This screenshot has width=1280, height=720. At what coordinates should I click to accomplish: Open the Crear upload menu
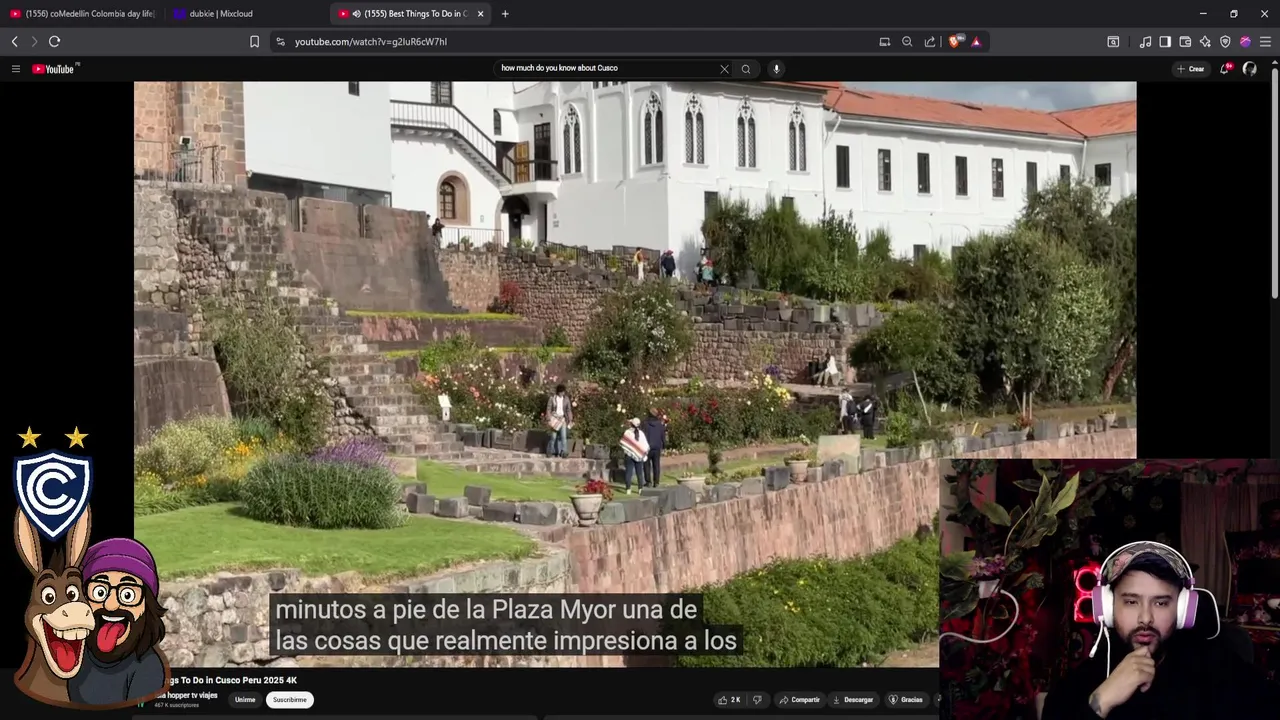[1190, 69]
